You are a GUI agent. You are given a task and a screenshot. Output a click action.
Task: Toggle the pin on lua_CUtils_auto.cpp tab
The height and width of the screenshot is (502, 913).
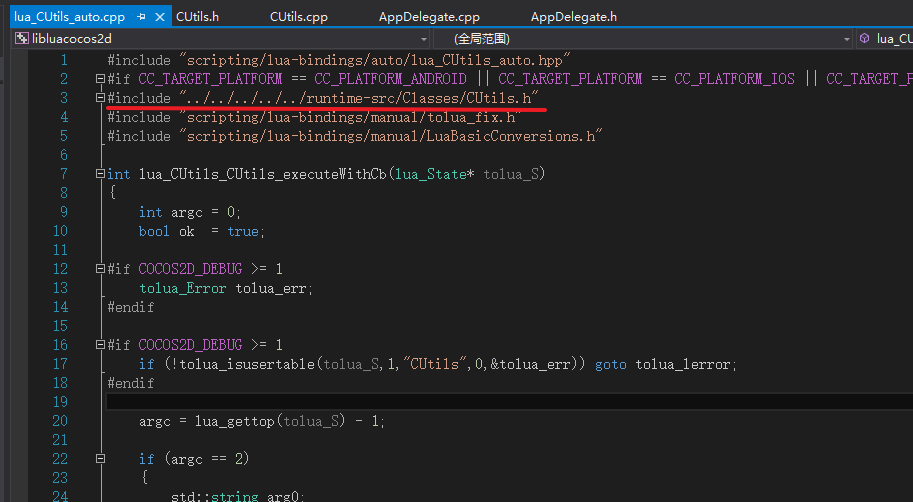click(141, 17)
